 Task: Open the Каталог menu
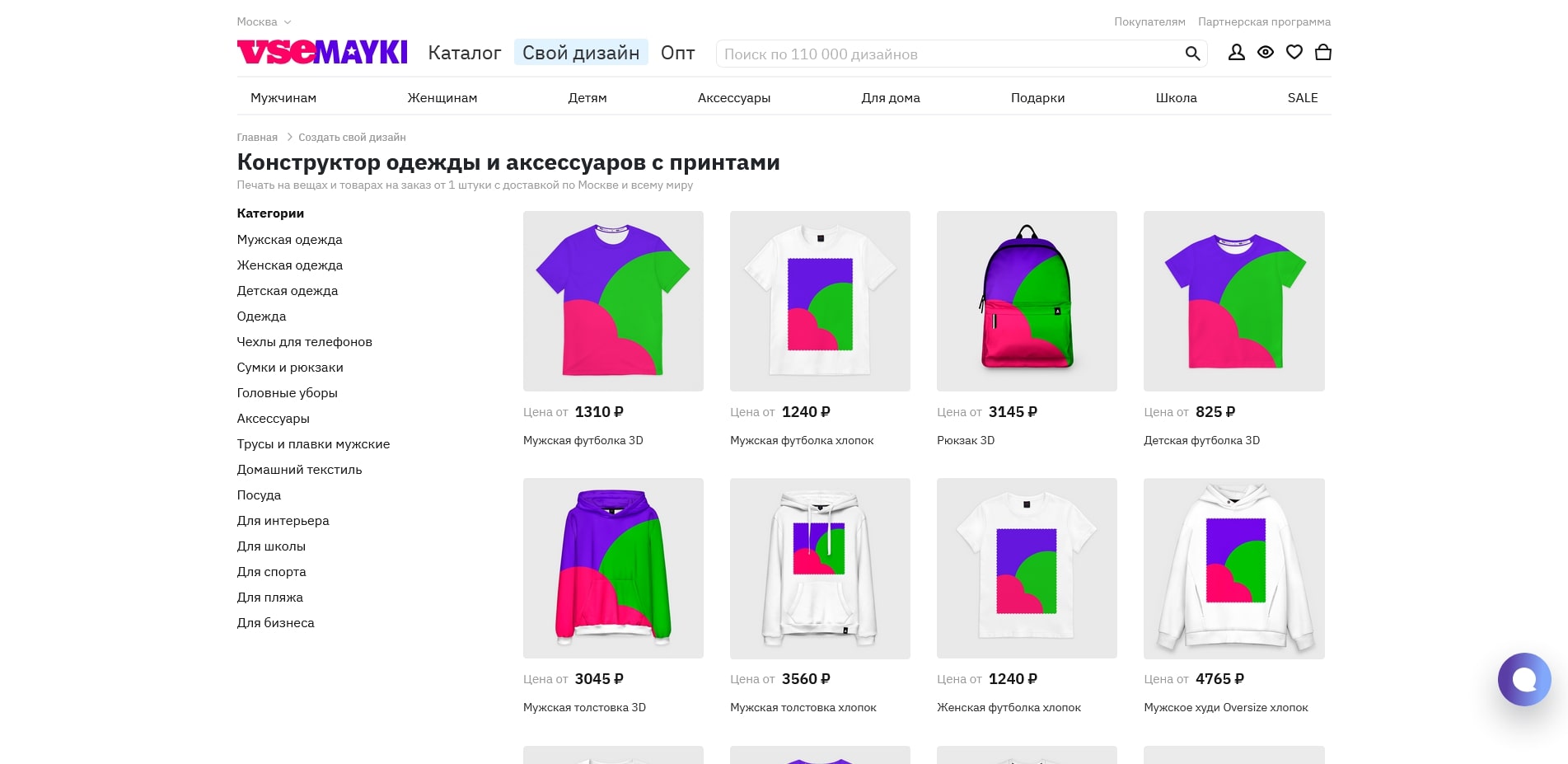[464, 52]
